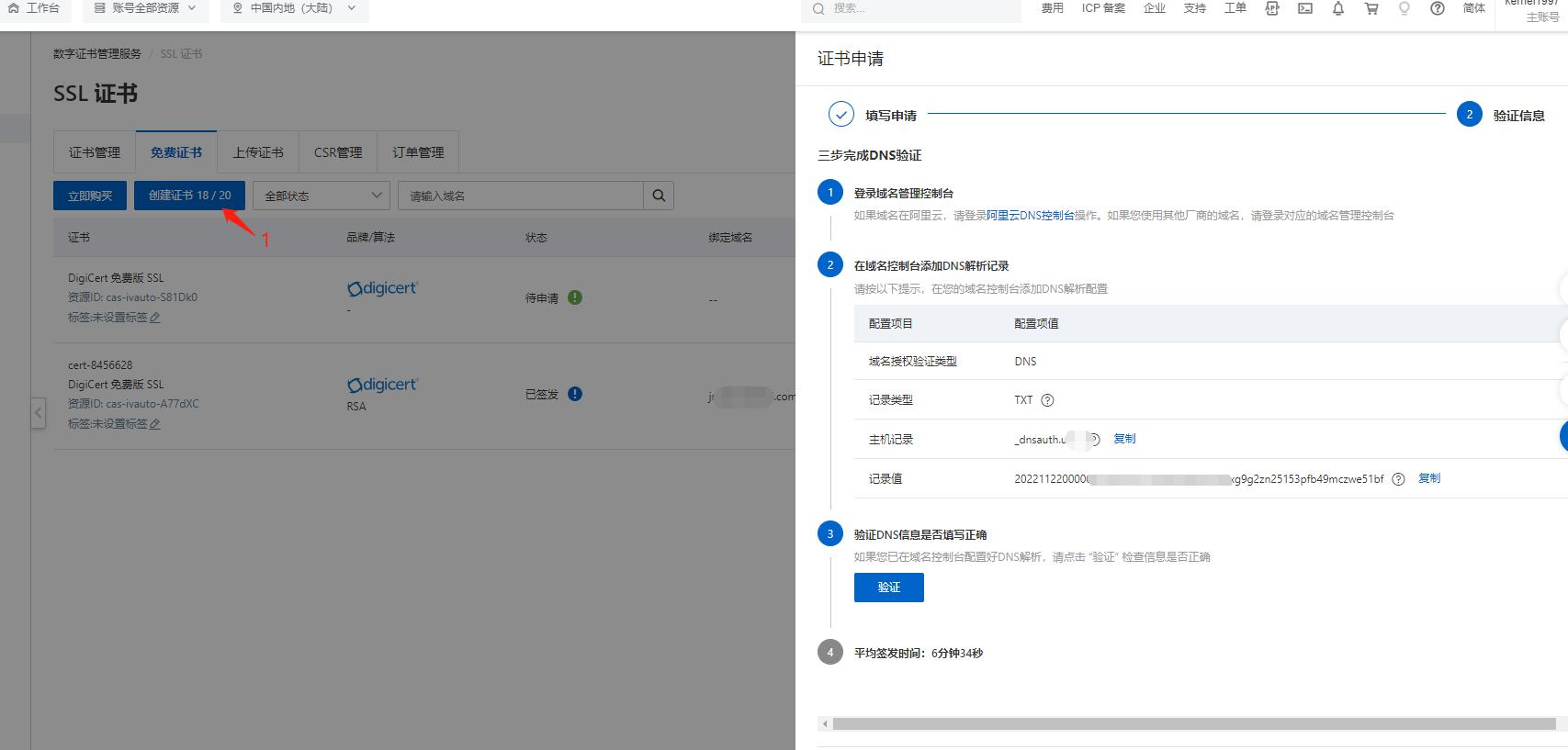
Task: Click 平均签发时间：6分钟34秒 text
Action: [x=919, y=654]
